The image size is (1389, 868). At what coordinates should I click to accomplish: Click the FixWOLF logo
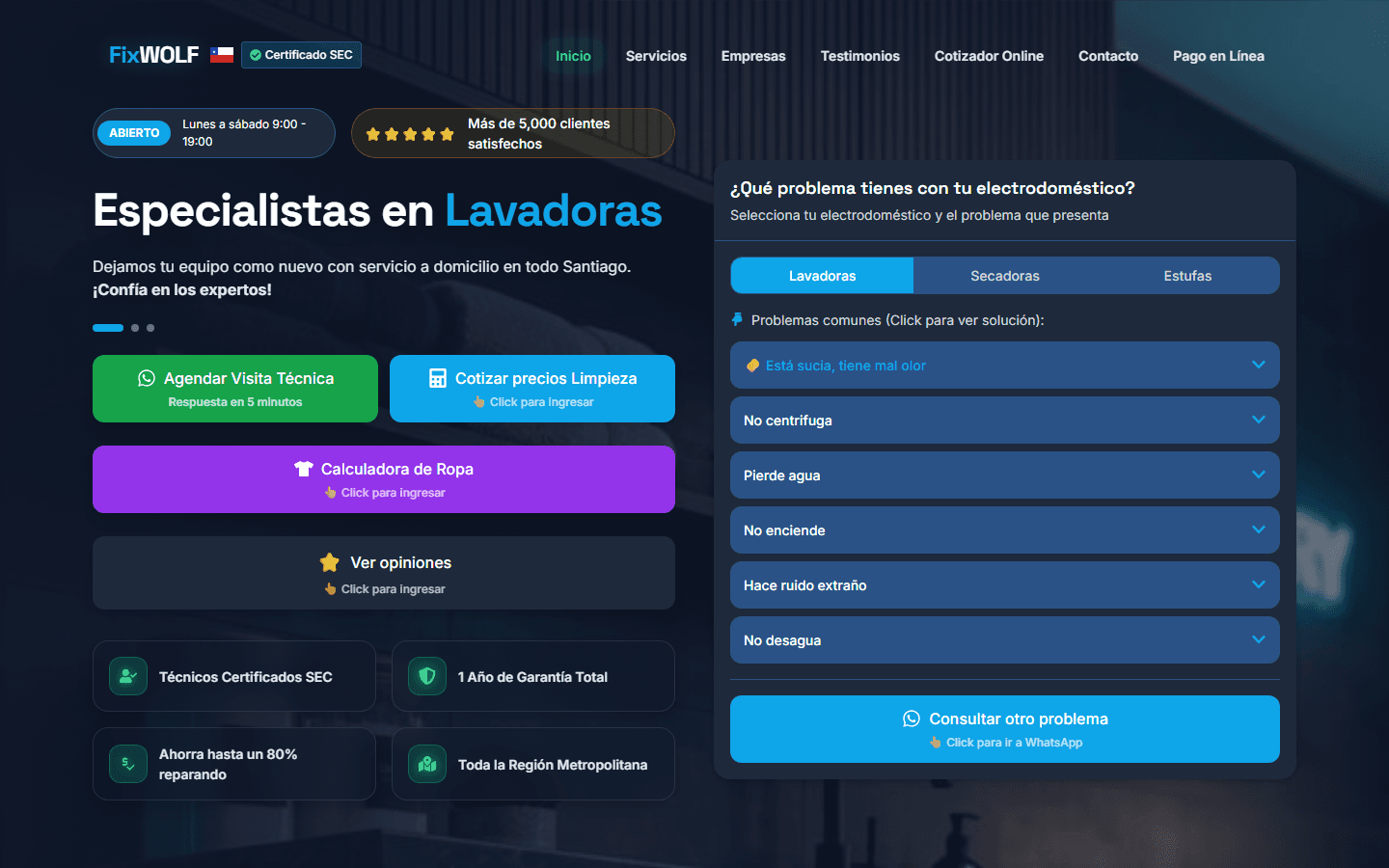click(x=154, y=55)
